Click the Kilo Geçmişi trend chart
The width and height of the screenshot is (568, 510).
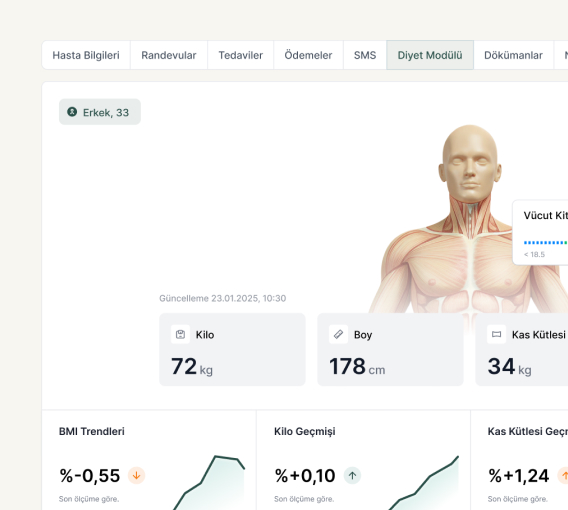pos(423,482)
